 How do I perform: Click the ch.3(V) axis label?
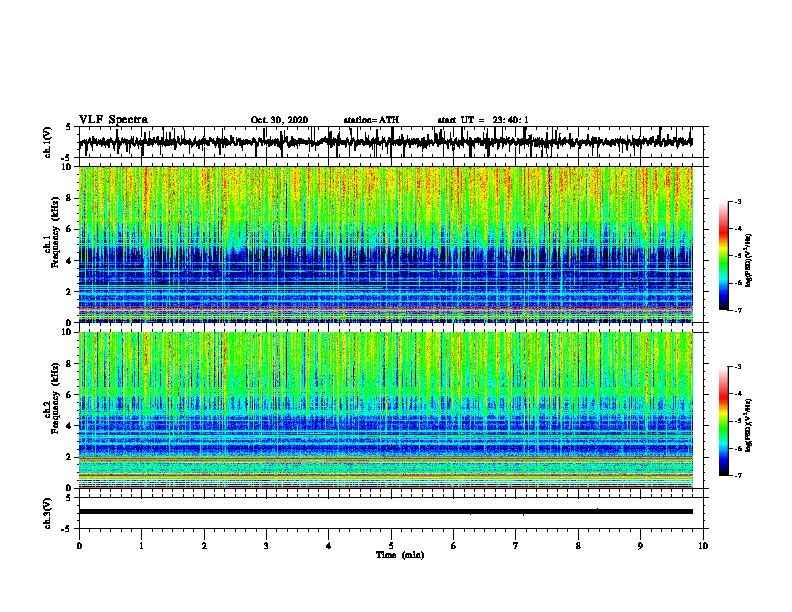[48, 513]
